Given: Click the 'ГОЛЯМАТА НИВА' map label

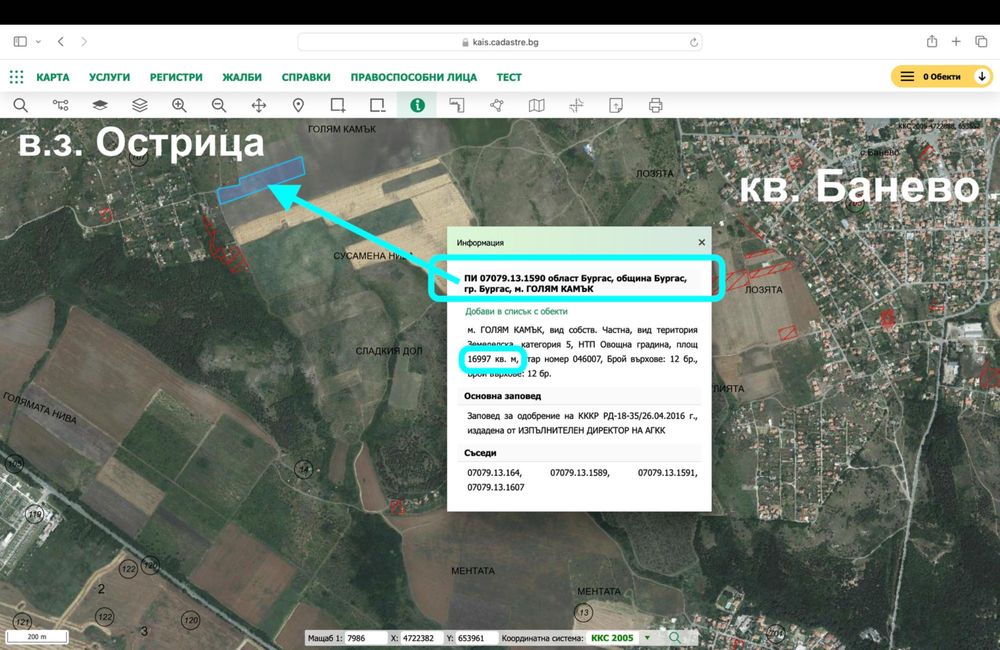Looking at the screenshot, I should click(x=40, y=408).
